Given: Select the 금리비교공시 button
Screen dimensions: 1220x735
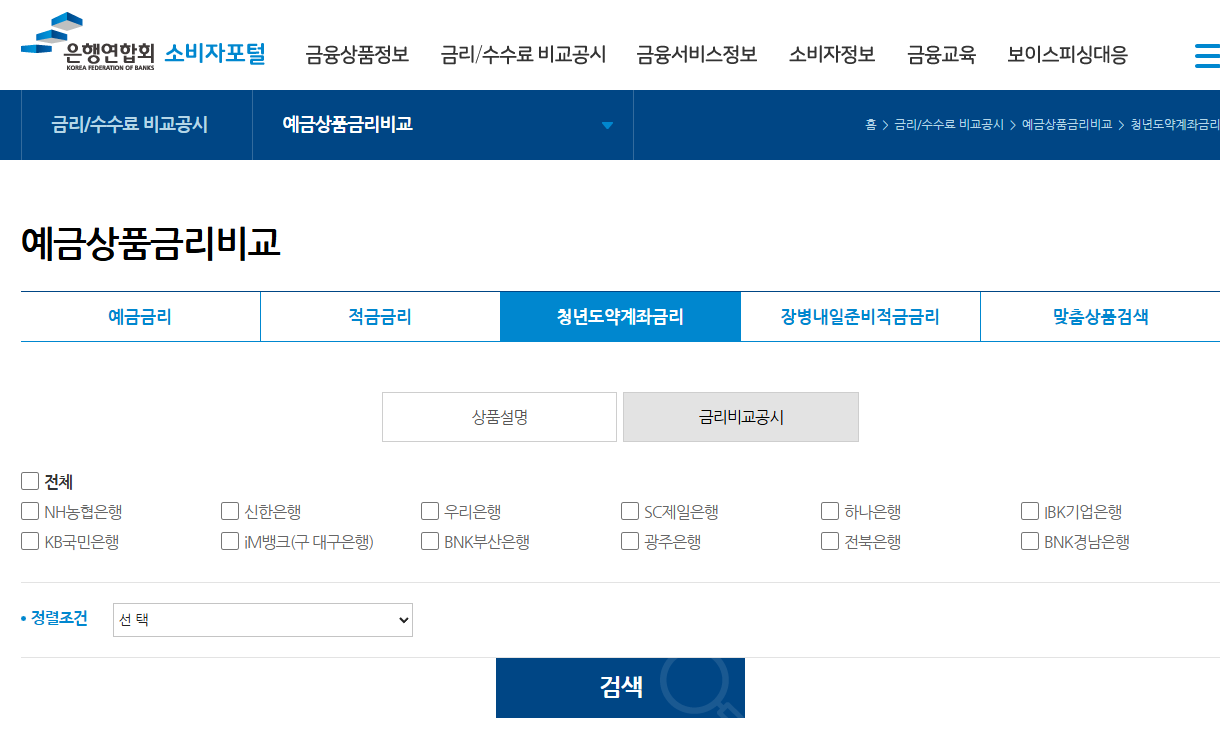Looking at the screenshot, I should point(741,417).
